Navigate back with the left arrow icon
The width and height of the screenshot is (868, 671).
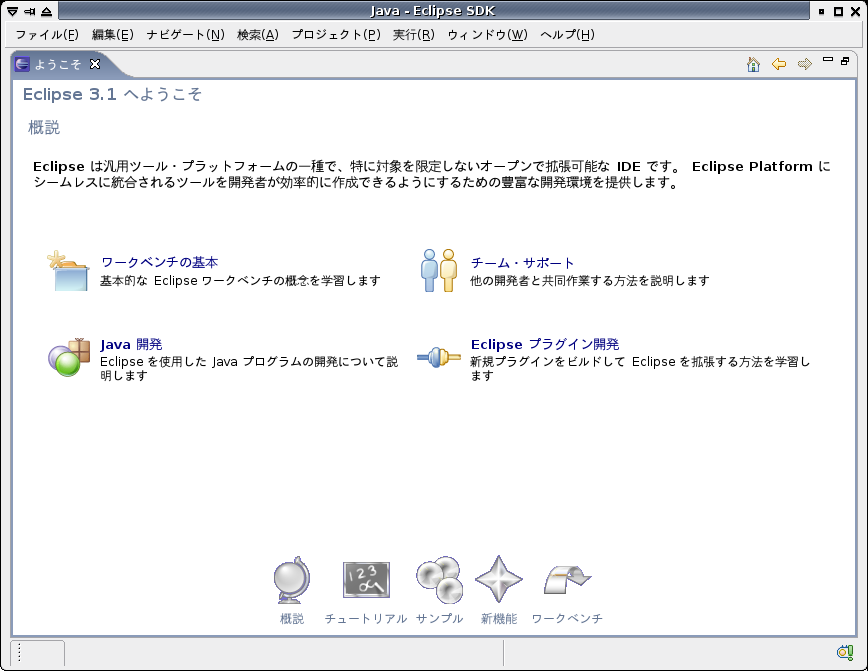(x=779, y=64)
